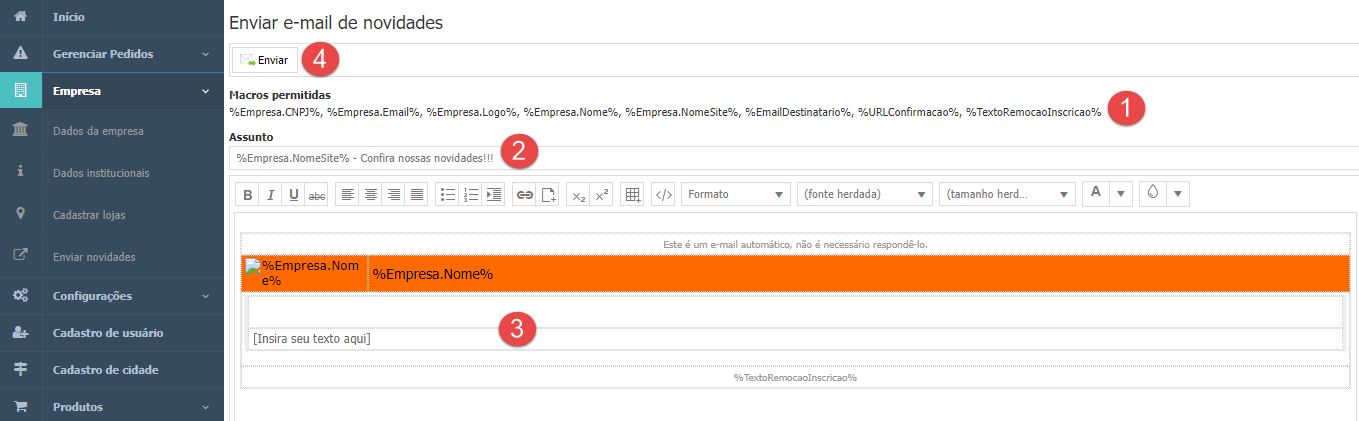Viewport: 1359px width, 421px height.
Task: Open Dados da empresa in sidebar
Action: [x=98, y=131]
